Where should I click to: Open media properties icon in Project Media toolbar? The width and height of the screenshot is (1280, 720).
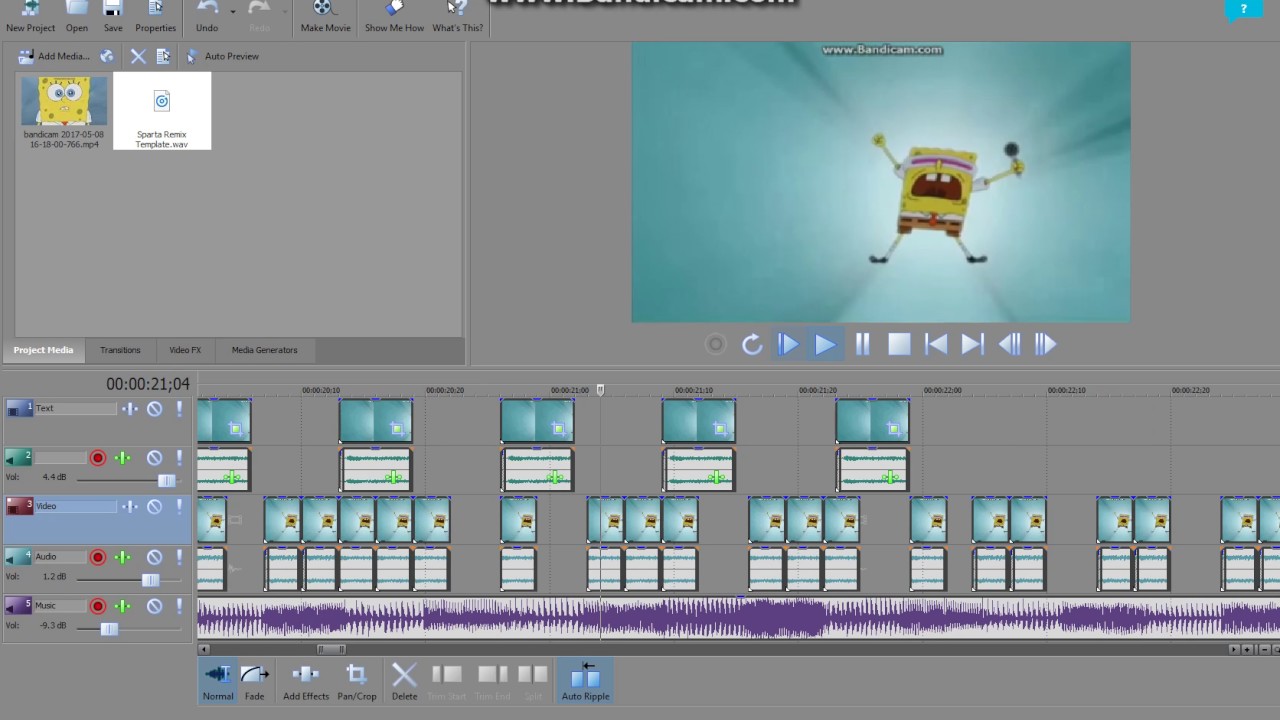(x=163, y=56)
